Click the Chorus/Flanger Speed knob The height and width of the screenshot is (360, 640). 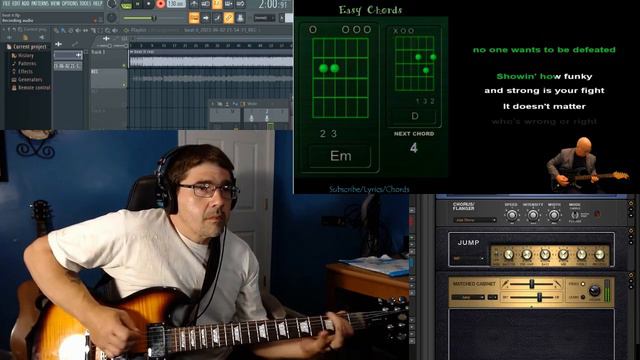(x=512, y=215)
